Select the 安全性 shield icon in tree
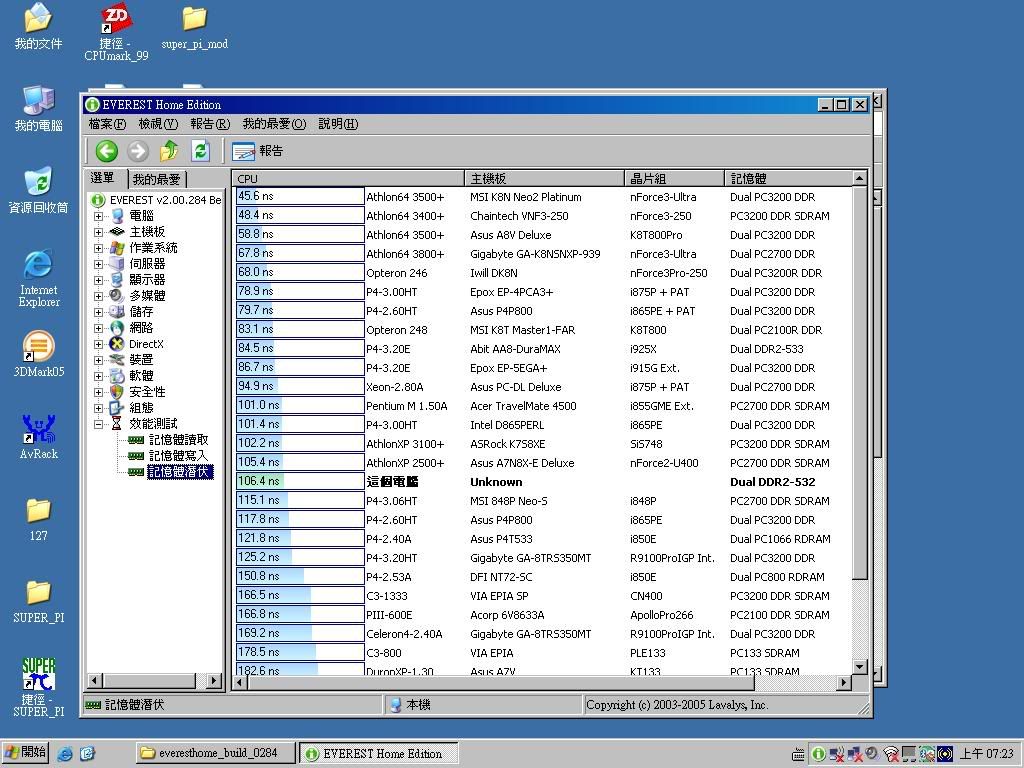This screenshot has width=1024, height=768. [117, 392]
